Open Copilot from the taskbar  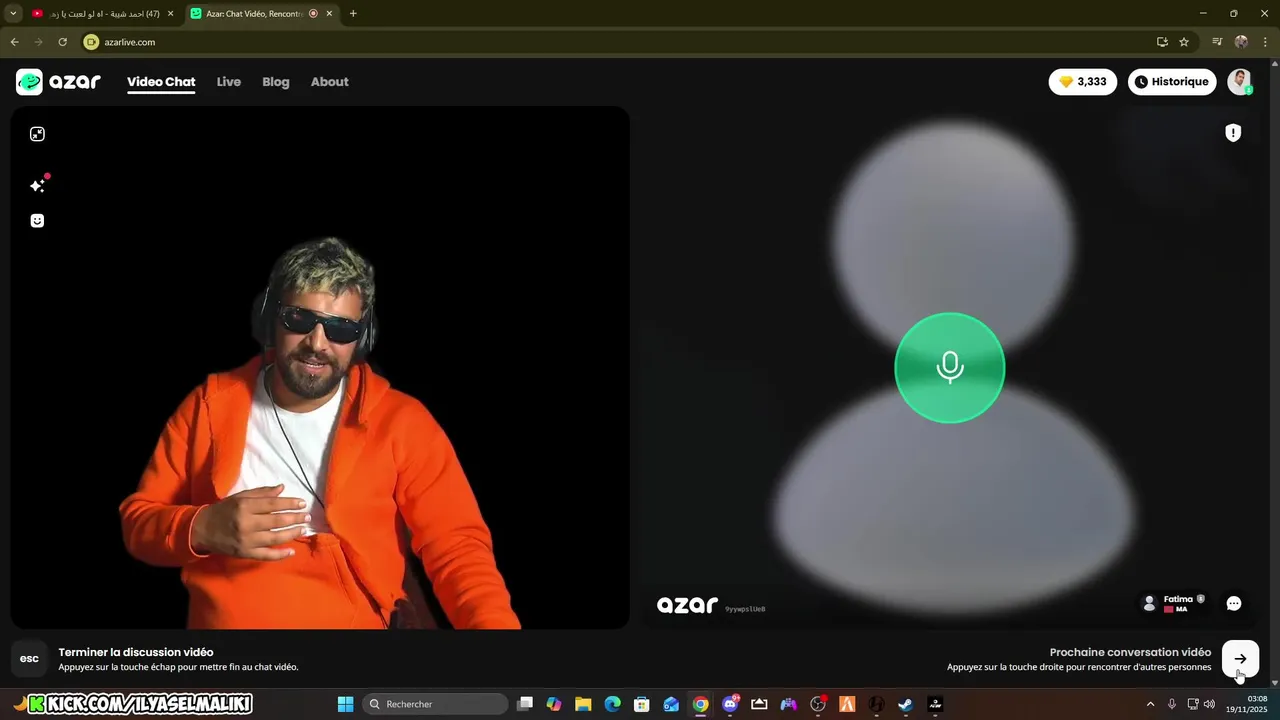point(554,704)
